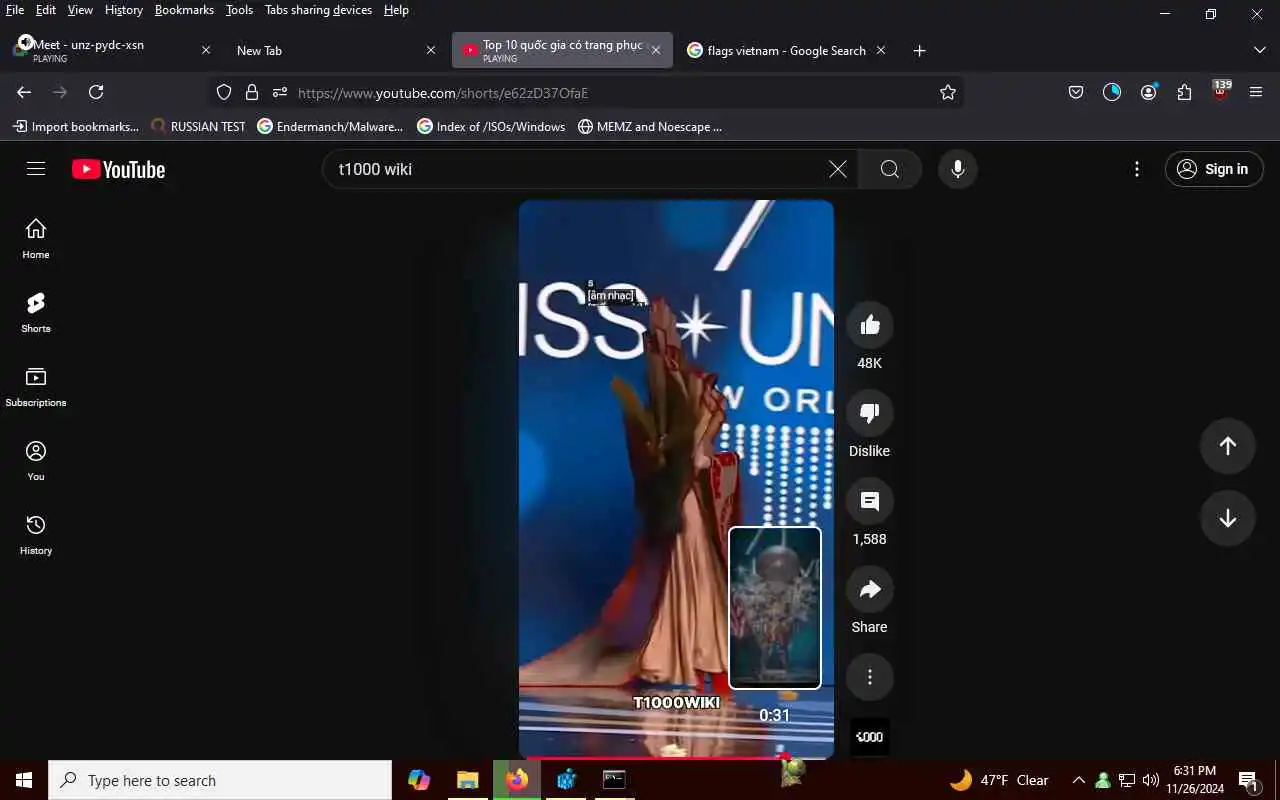
Task: Open Tabs sharing devices menu
Action: point(318,10)
